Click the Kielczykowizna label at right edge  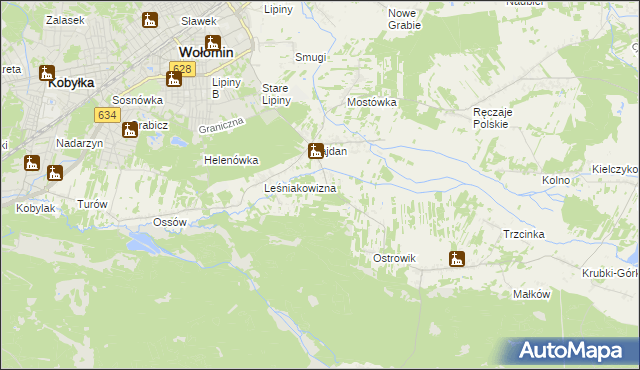[x=615, y=169]
